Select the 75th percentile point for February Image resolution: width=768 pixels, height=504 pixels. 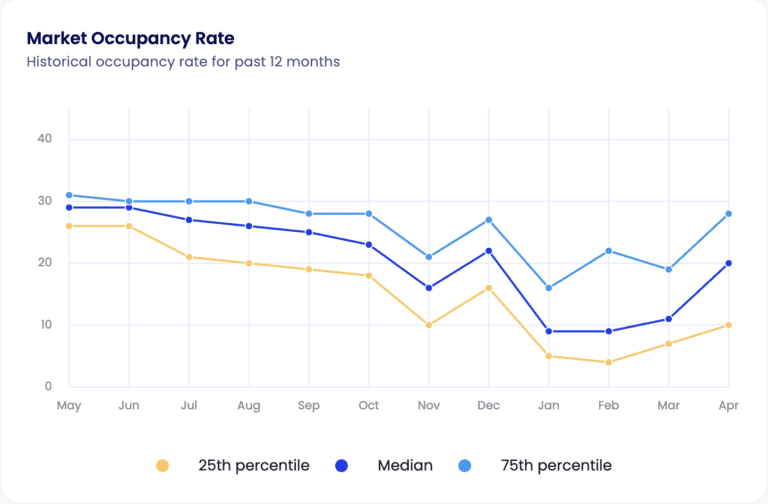[x=609, y=250]
